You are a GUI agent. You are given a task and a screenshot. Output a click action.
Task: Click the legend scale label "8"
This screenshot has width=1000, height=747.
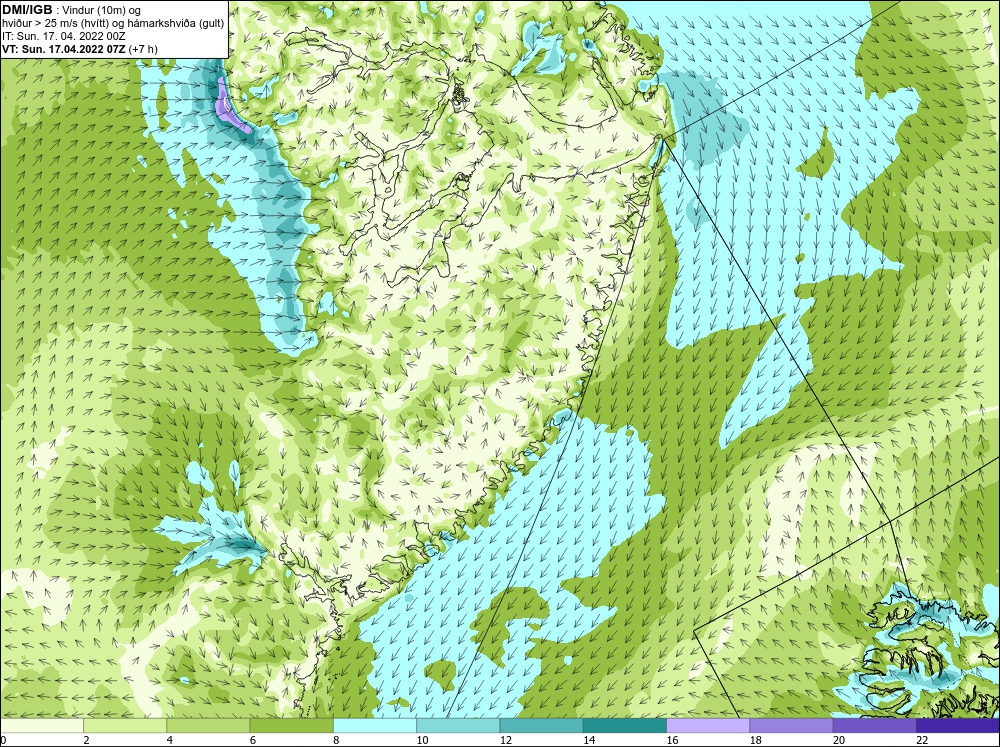337,740
